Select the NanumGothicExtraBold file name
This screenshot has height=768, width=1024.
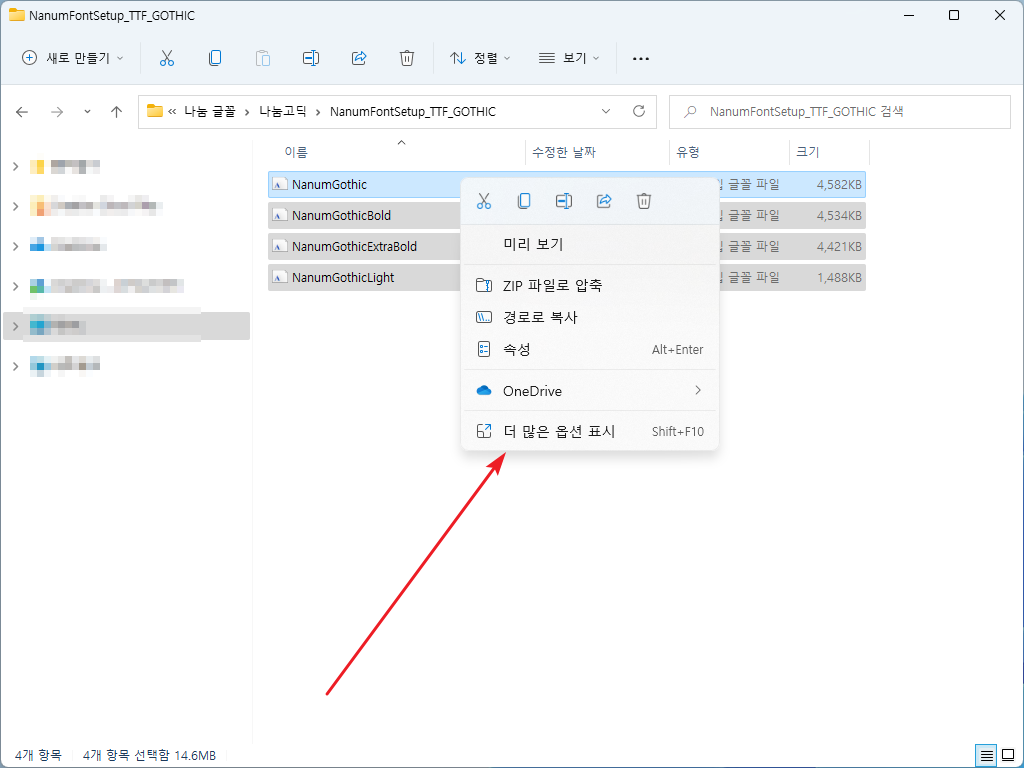355,247
